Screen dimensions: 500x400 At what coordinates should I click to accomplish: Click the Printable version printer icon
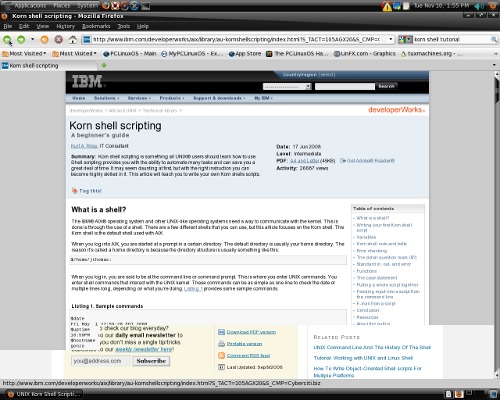[x=221, y=344]
